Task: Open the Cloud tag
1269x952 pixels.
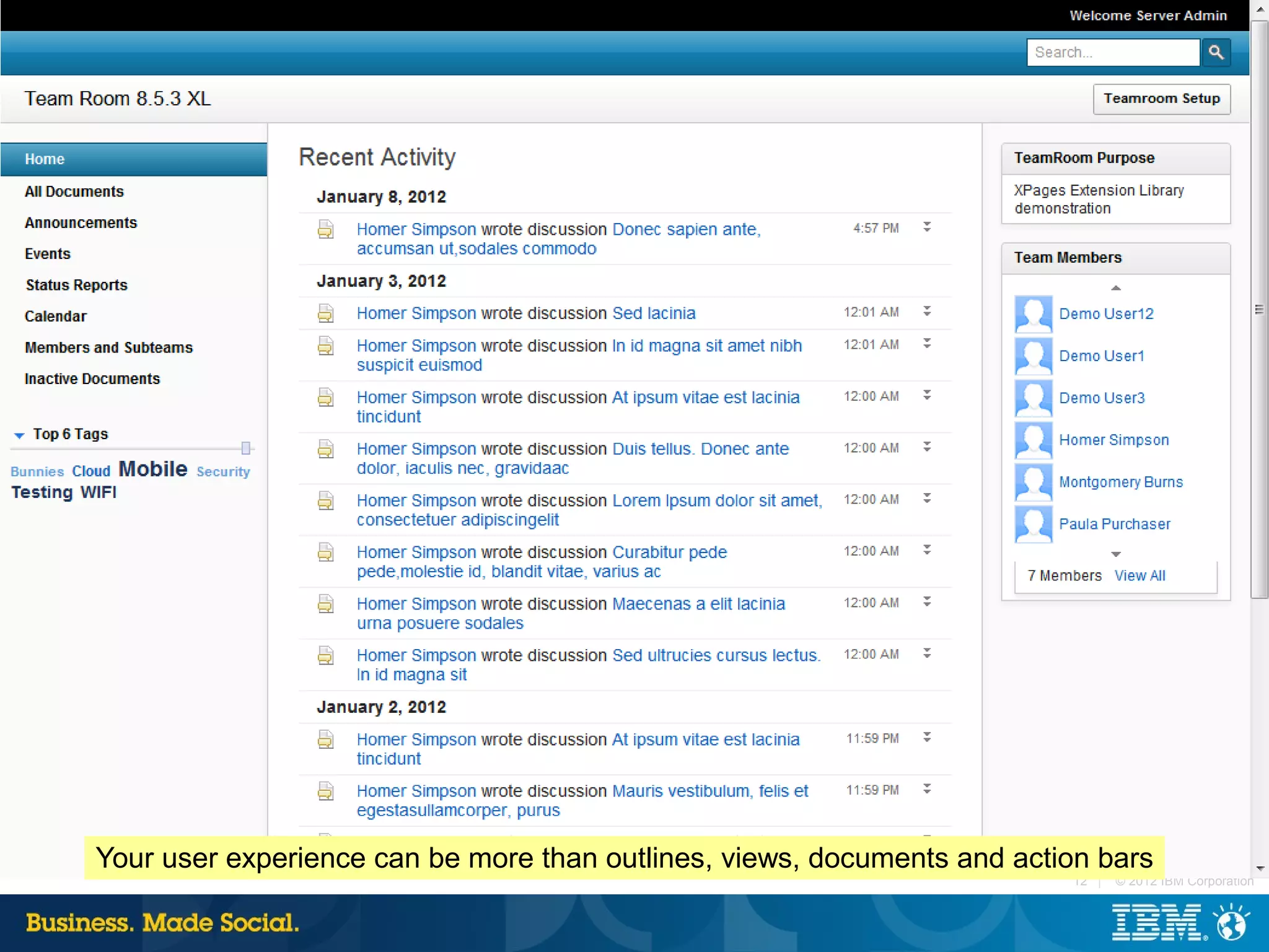Action: point(91,471)
